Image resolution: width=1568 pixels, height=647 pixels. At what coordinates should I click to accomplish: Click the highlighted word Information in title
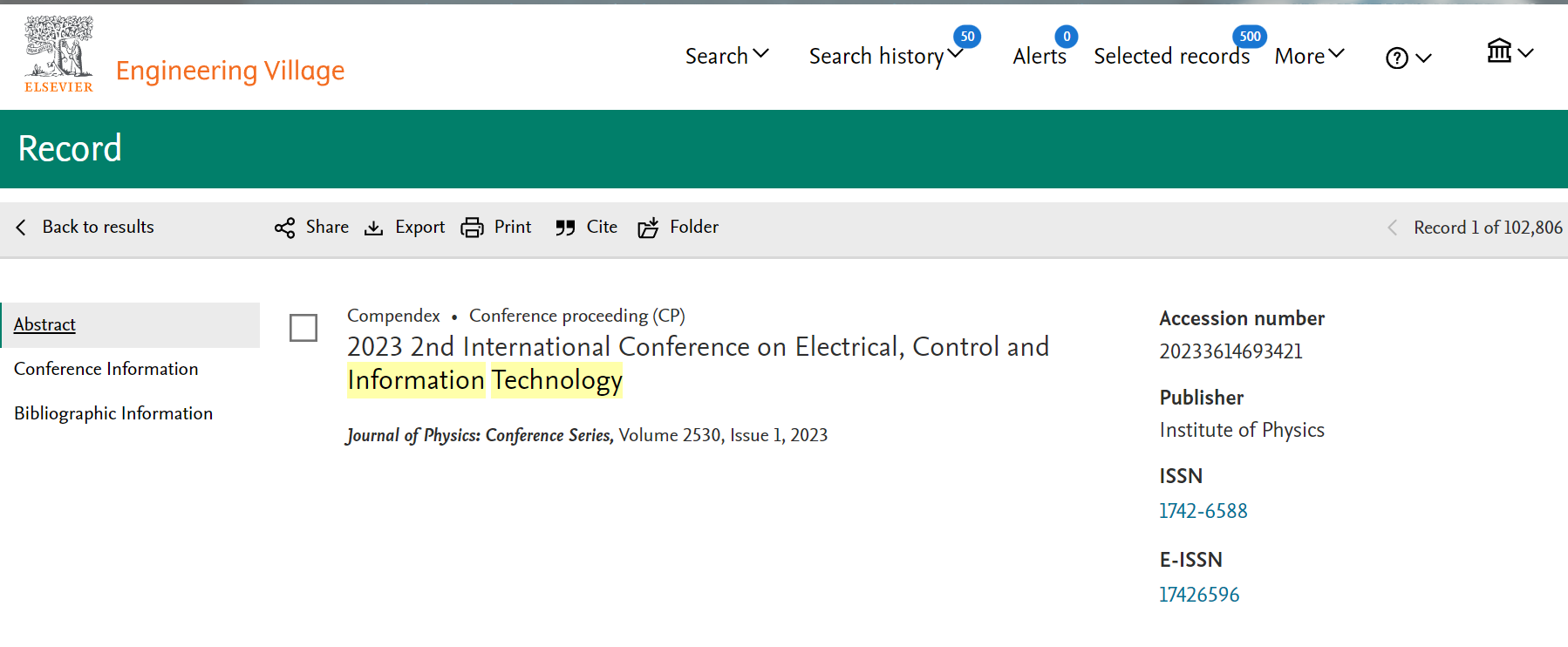416,380
